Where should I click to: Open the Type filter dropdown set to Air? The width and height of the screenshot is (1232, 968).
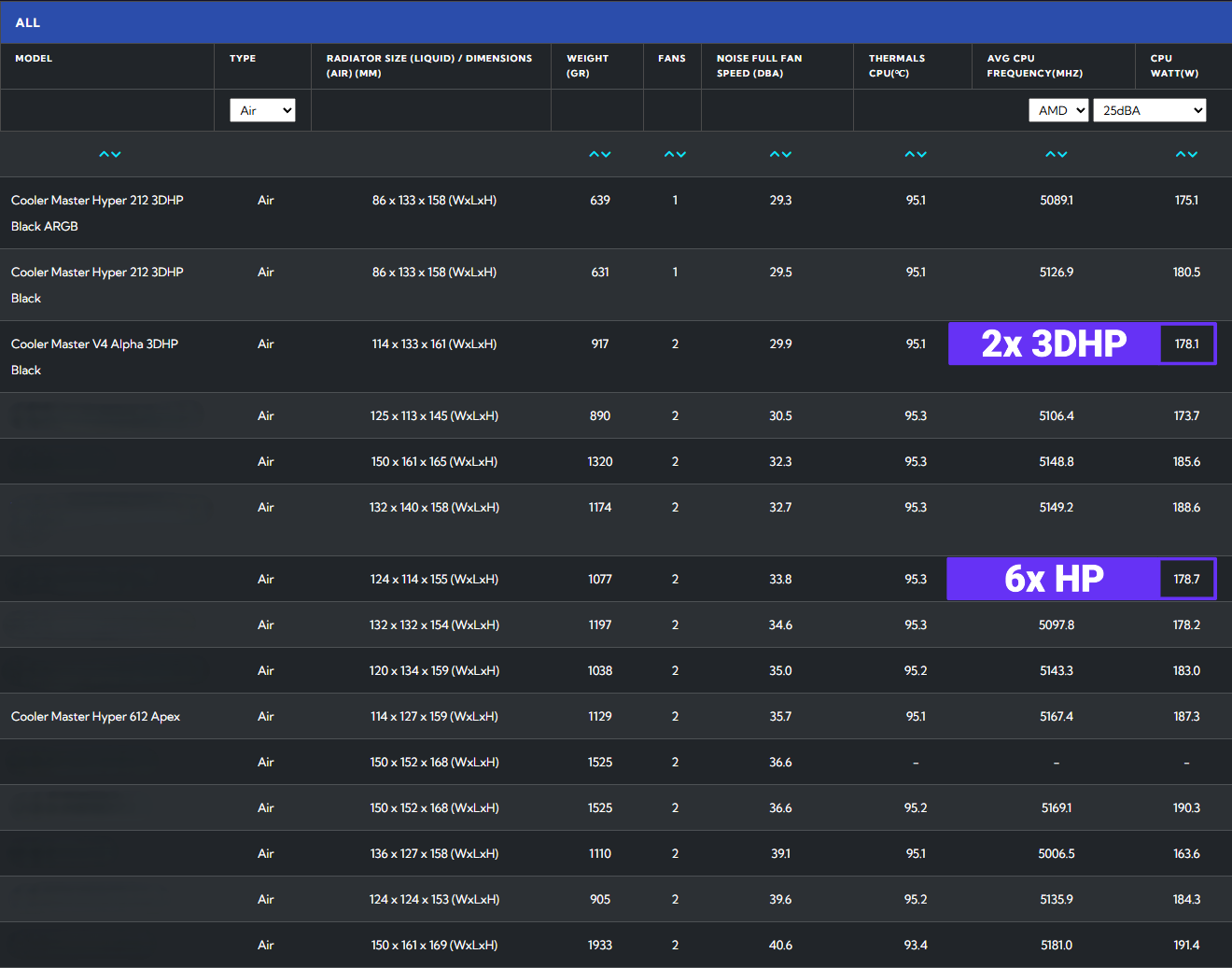pyautogui.click(x=262, y=110)
